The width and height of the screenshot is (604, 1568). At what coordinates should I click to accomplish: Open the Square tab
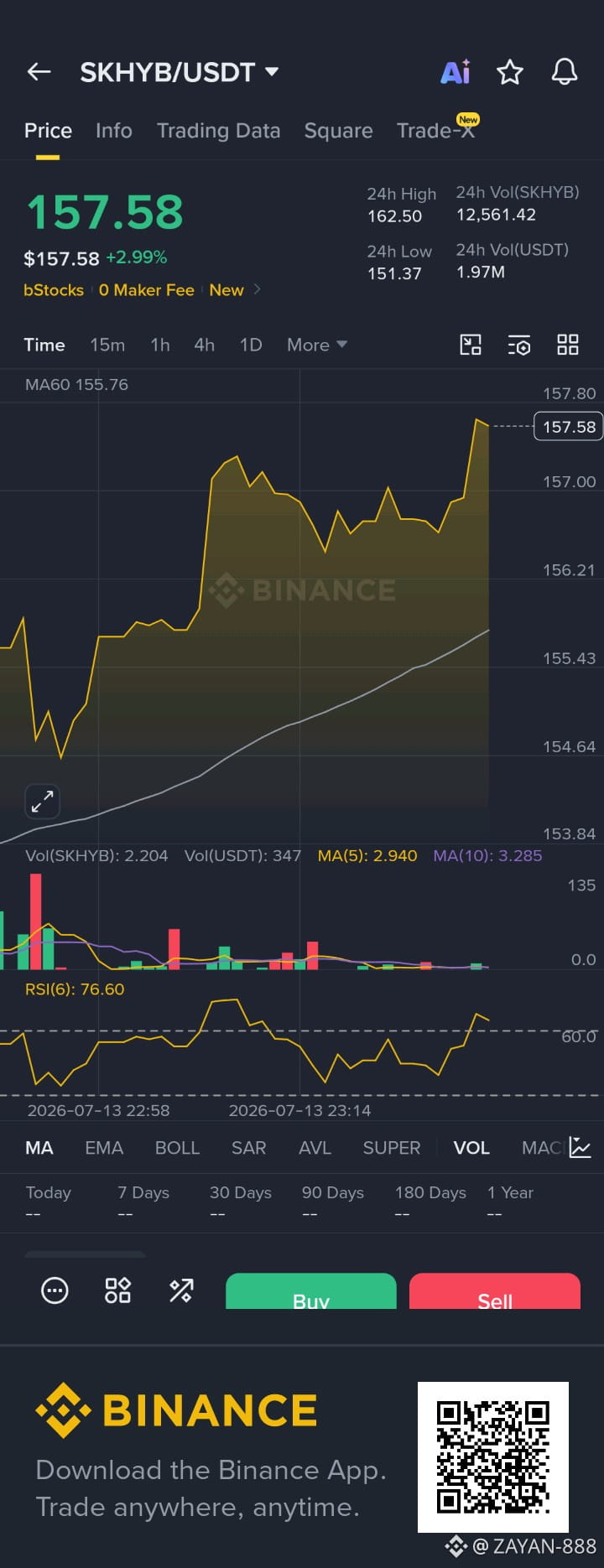coord(338,131)
